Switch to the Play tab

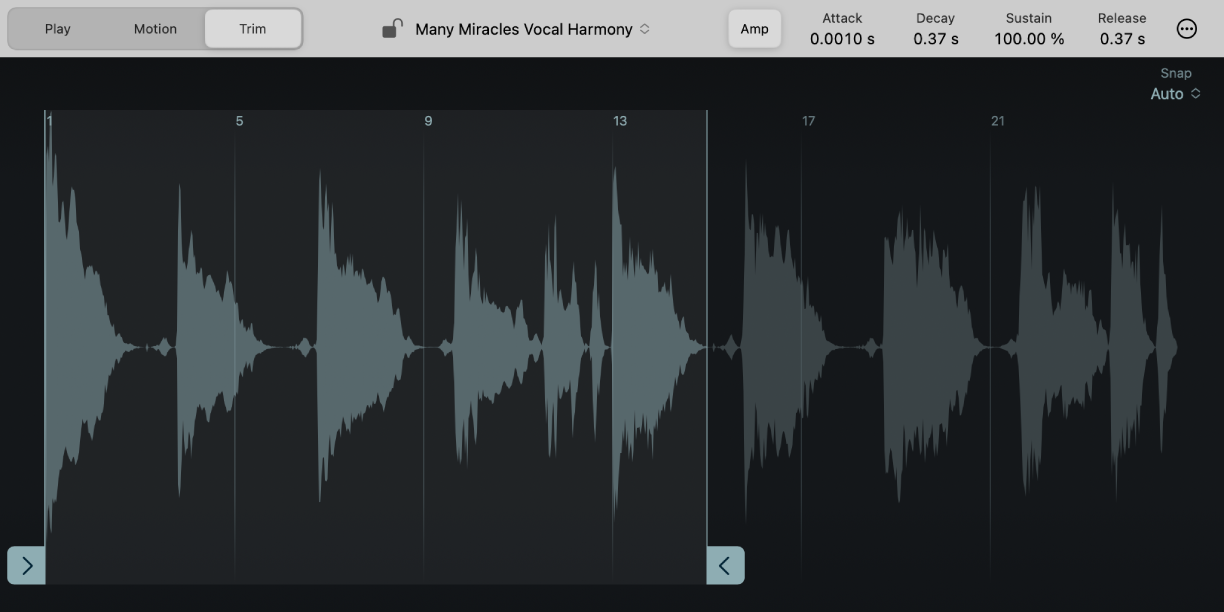[x=57, y=28]
